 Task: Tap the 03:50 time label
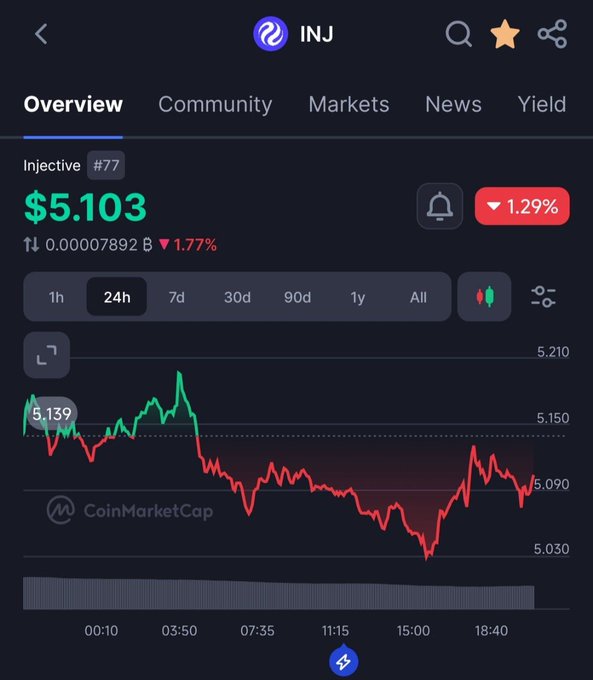pyautogui.click(x=179, y=631)
